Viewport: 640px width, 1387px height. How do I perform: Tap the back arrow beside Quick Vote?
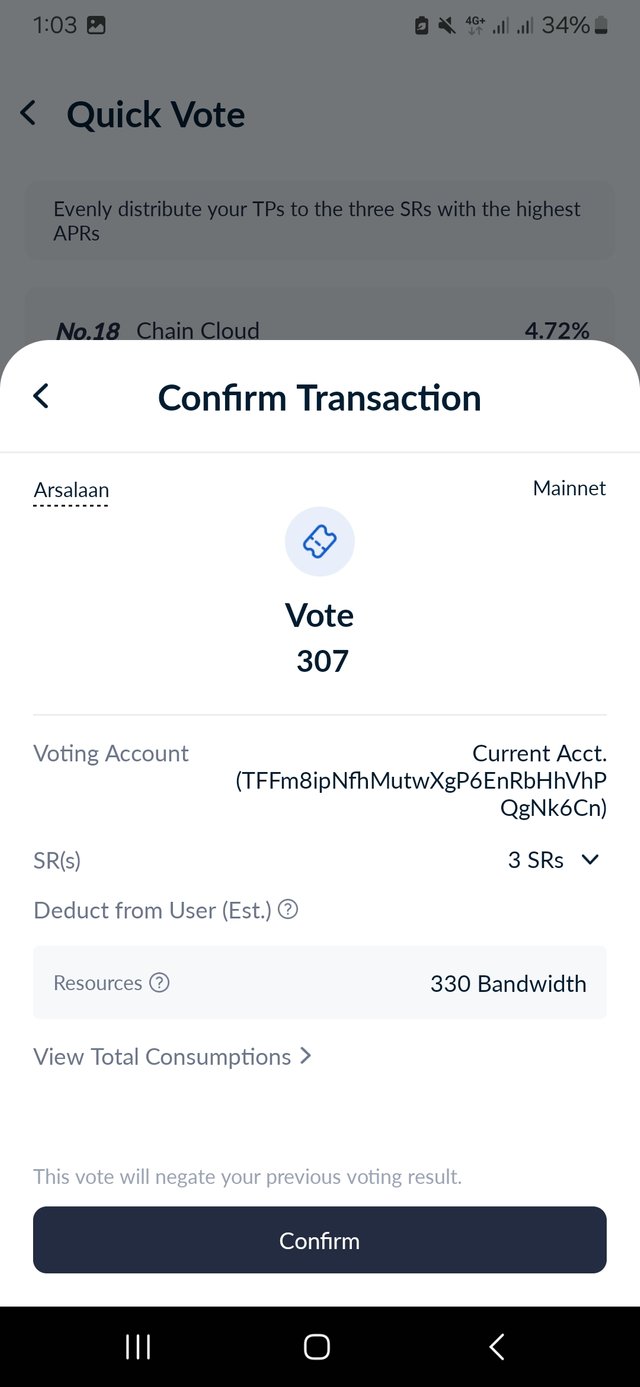(x=28, y=113)
